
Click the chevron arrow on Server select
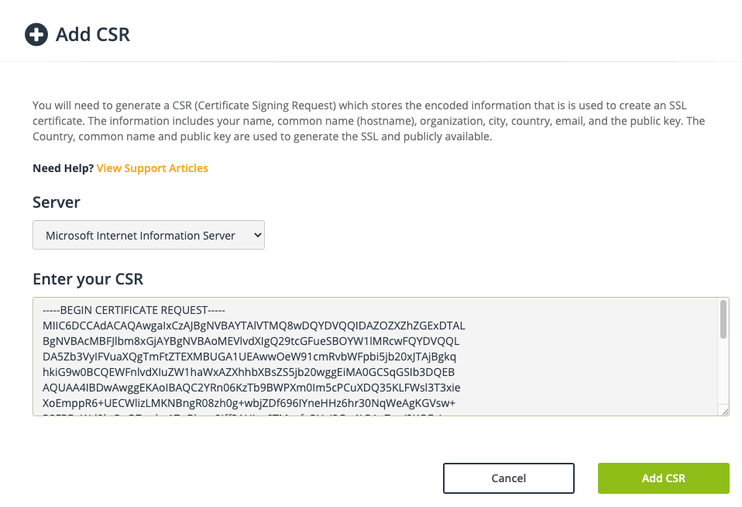(x=257, y=235)
